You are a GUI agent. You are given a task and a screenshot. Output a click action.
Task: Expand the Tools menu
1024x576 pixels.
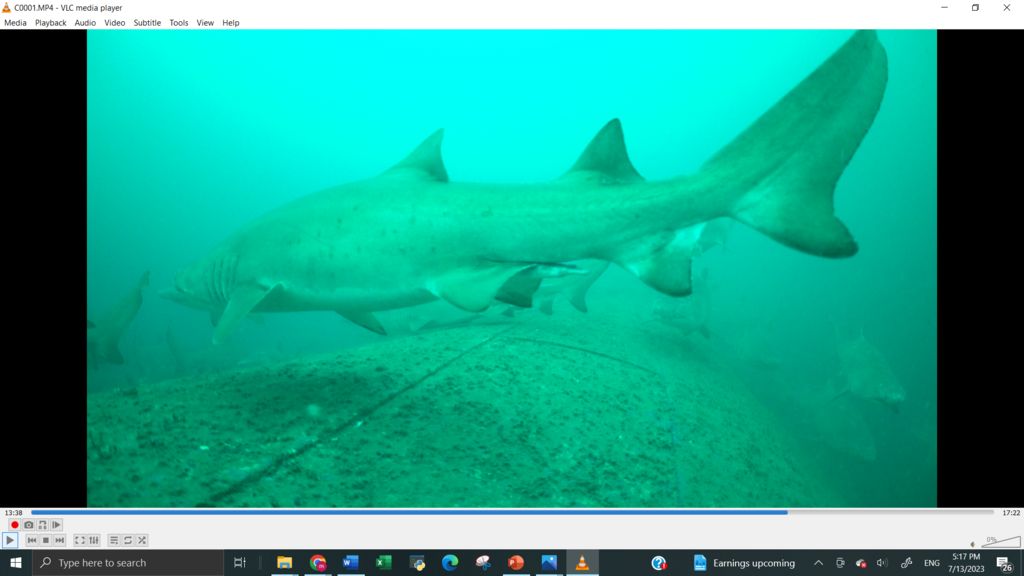pyautogui.click(x=178, y=23)
